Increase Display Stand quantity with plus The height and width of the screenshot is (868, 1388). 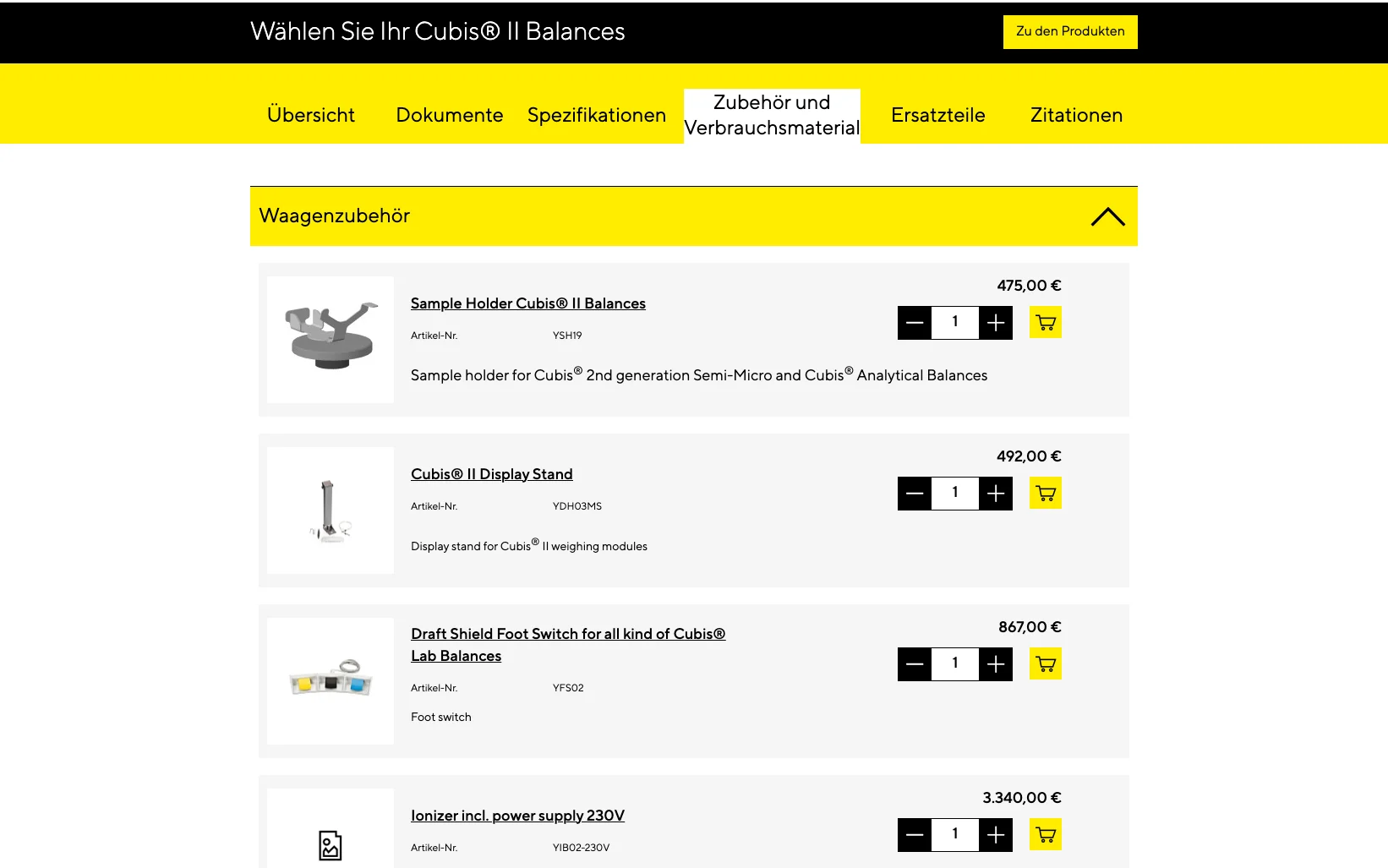point(996,493)
